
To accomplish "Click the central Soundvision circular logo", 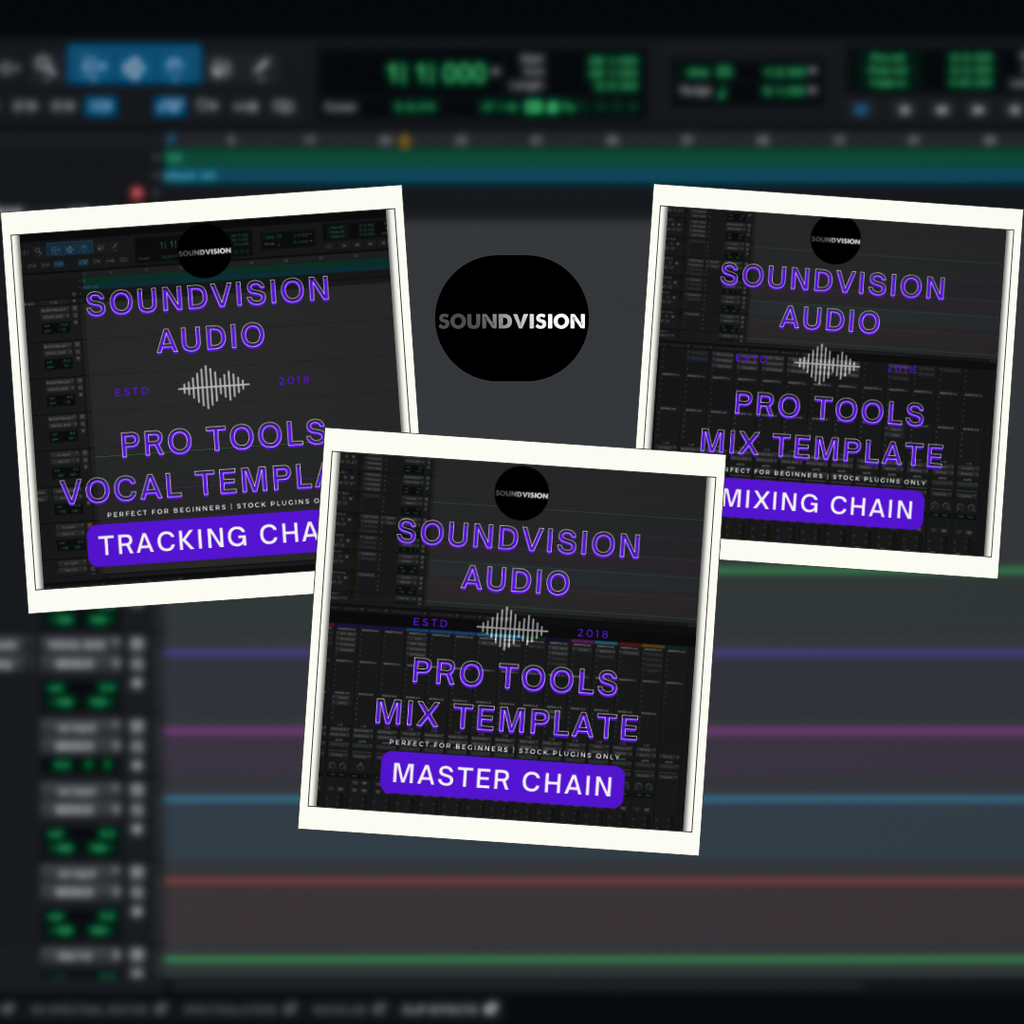I will [511, 319].
